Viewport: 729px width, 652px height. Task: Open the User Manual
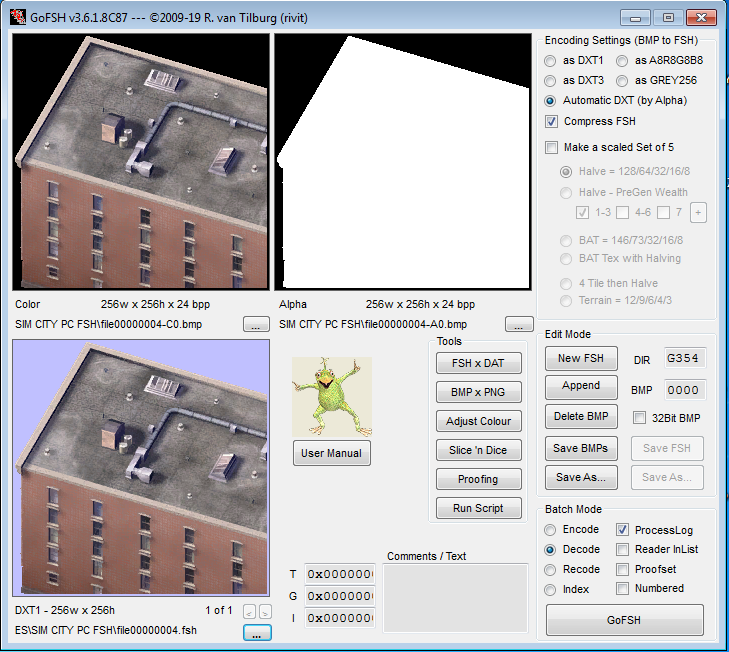(331, 453)
